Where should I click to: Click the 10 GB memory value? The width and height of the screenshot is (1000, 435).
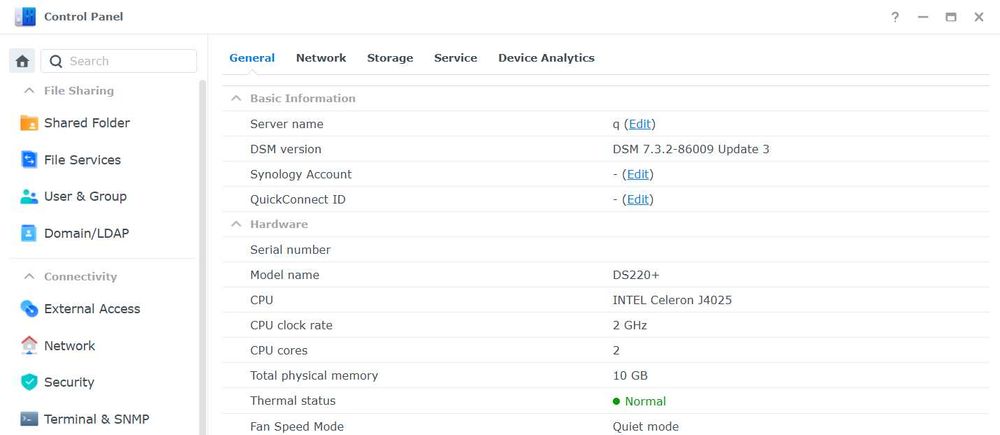coord(630,376)
